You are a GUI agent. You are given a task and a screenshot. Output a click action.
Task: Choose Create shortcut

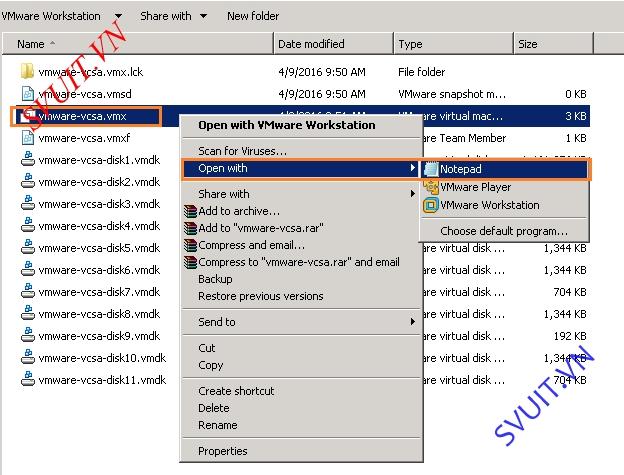(x=236, y=391)
